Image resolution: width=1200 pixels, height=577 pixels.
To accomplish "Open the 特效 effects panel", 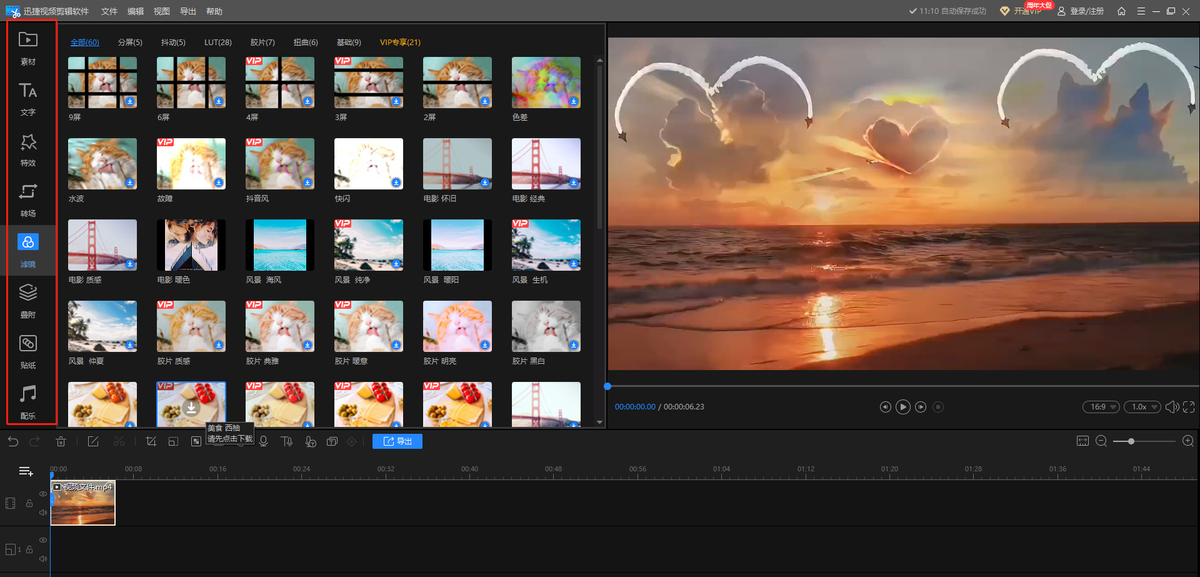I will point(28,147).
